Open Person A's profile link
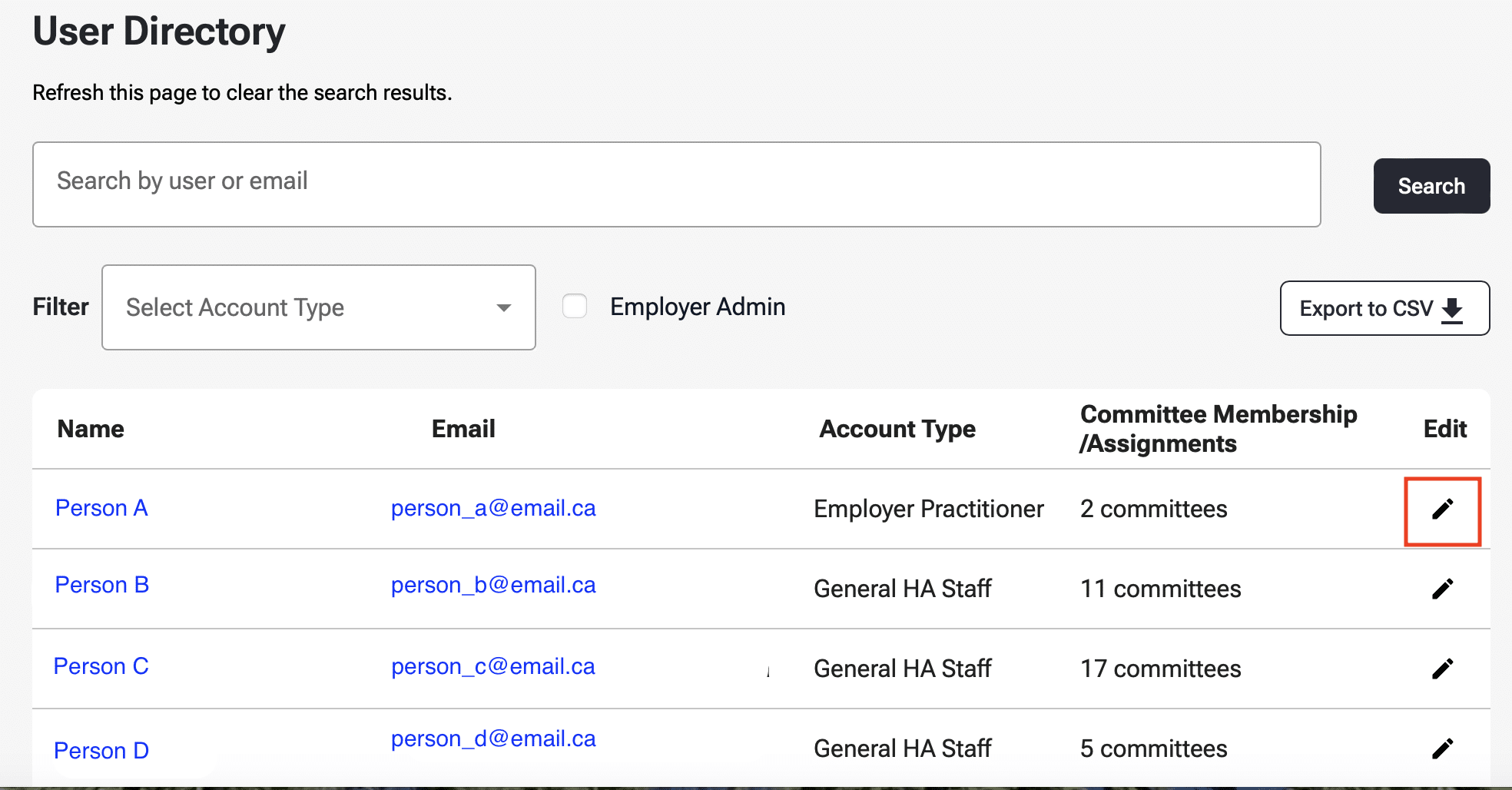Screen dimensions: 1512x790 click(101, 508)
